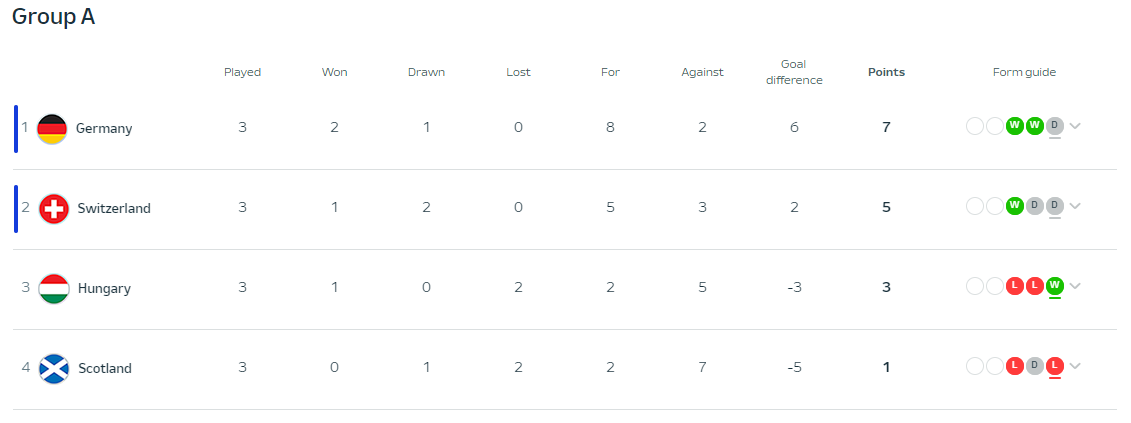The width and height of the screenshot is (1131, 423).
Task: Click the Goal difference column header
Action: [794, 72]
